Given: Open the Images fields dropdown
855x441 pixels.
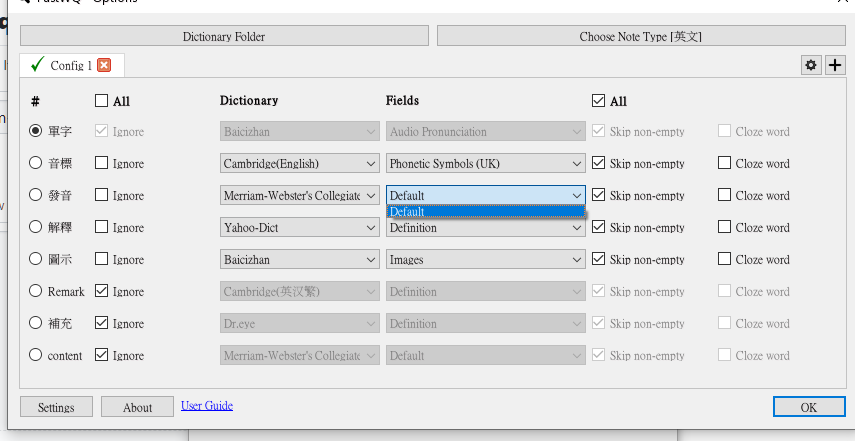Looking at the screenshot, I should tap(486, 259).
